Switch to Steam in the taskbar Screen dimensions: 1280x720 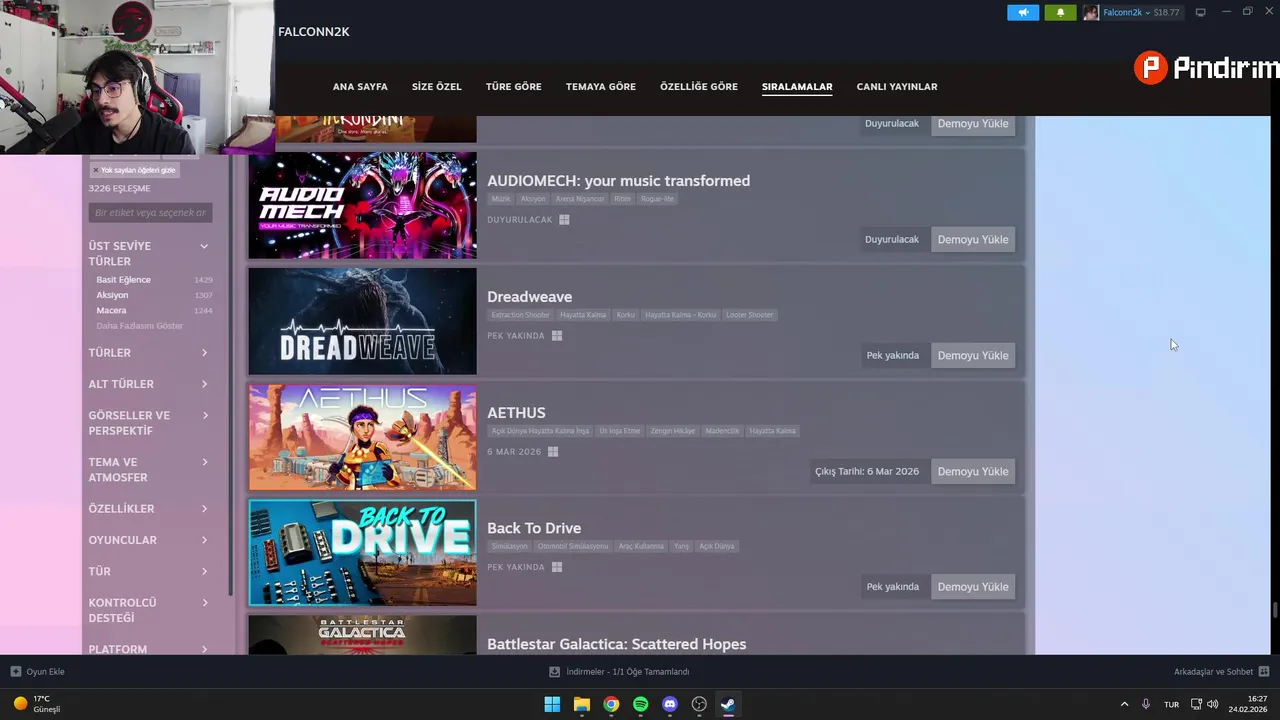tap(729, 704)
